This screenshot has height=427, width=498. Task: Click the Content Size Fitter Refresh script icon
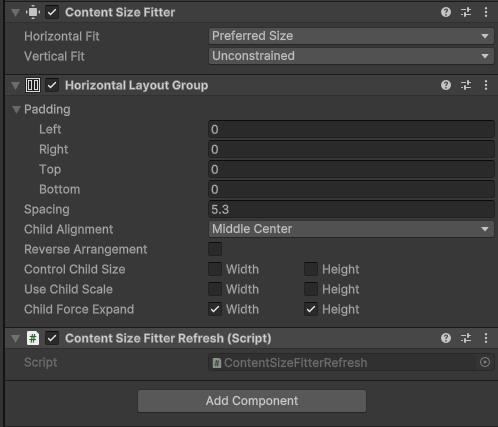[x=33, y=338]
